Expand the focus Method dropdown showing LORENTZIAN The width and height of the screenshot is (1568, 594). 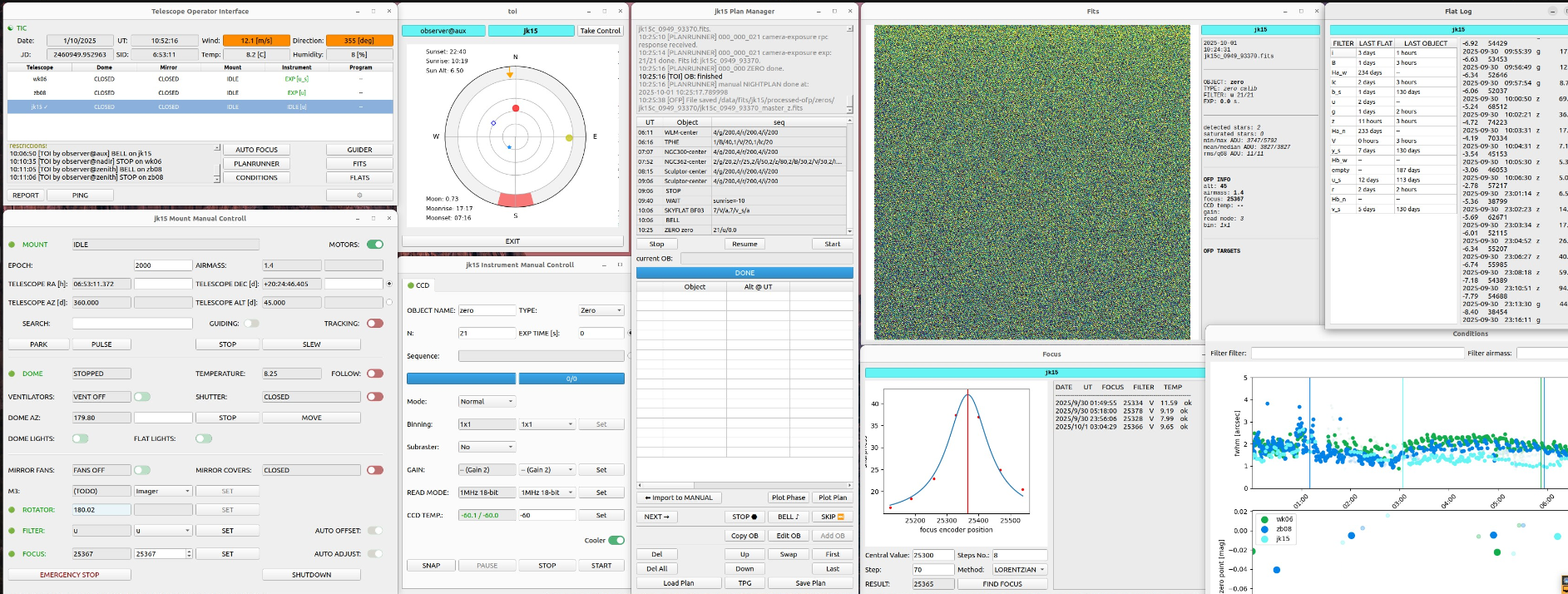(1019, 570)
